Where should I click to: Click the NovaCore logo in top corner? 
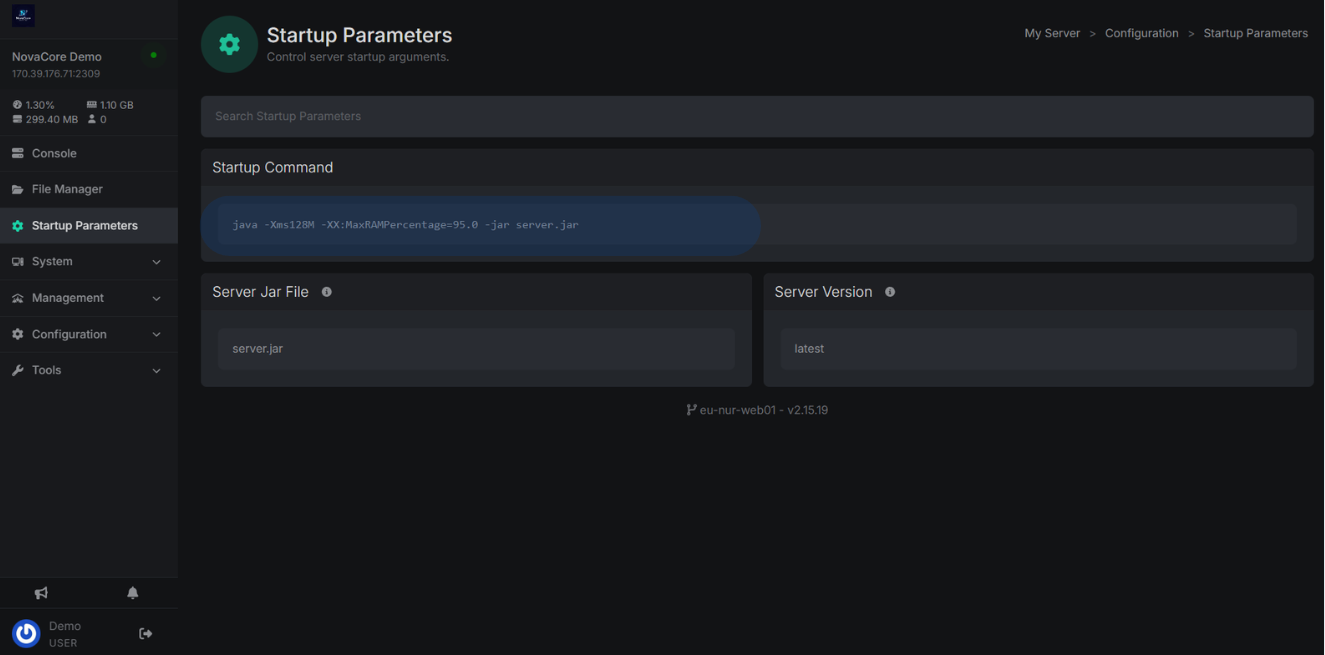(23, 16)
